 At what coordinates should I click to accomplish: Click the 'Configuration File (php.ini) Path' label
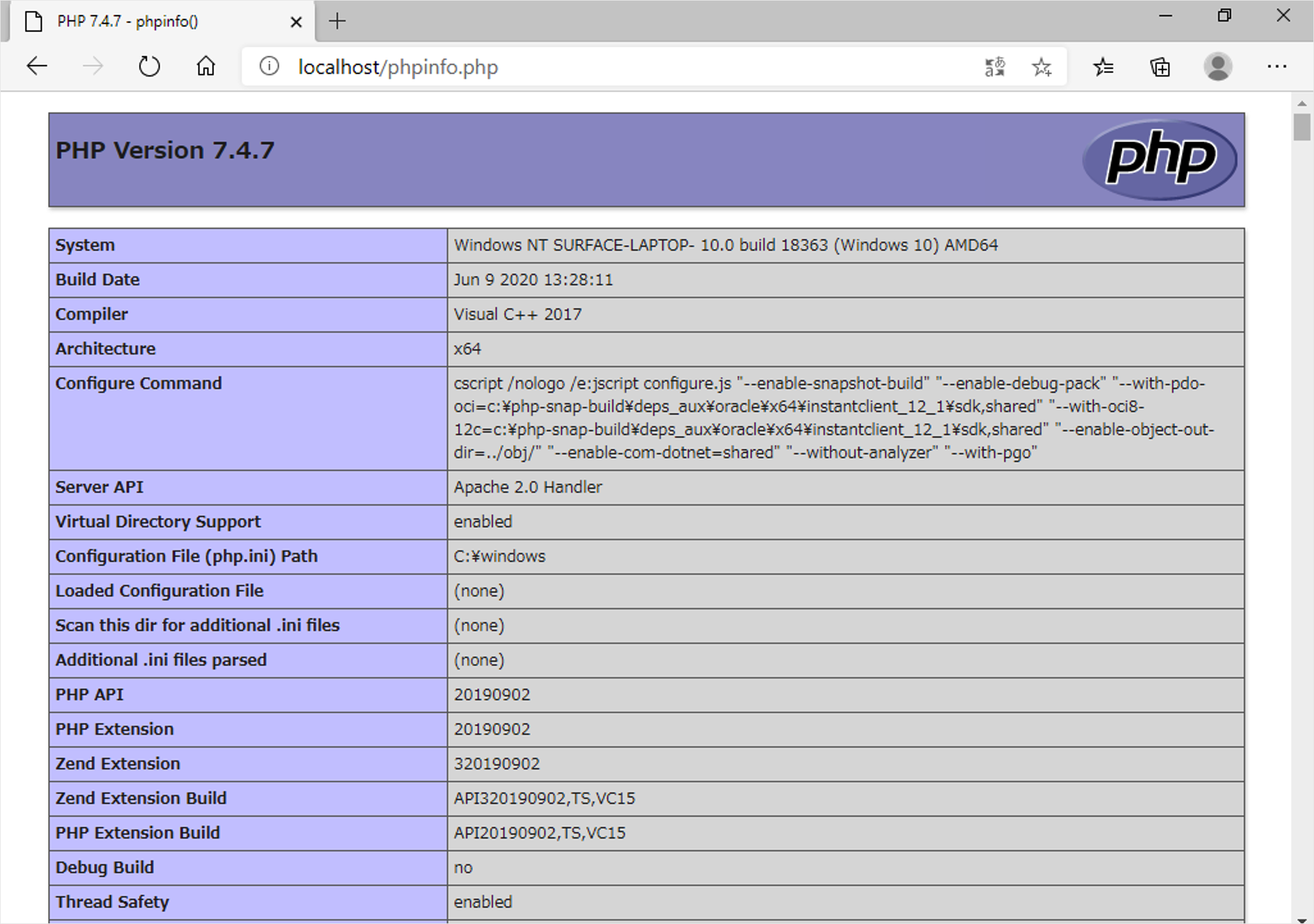pos(187,557)
